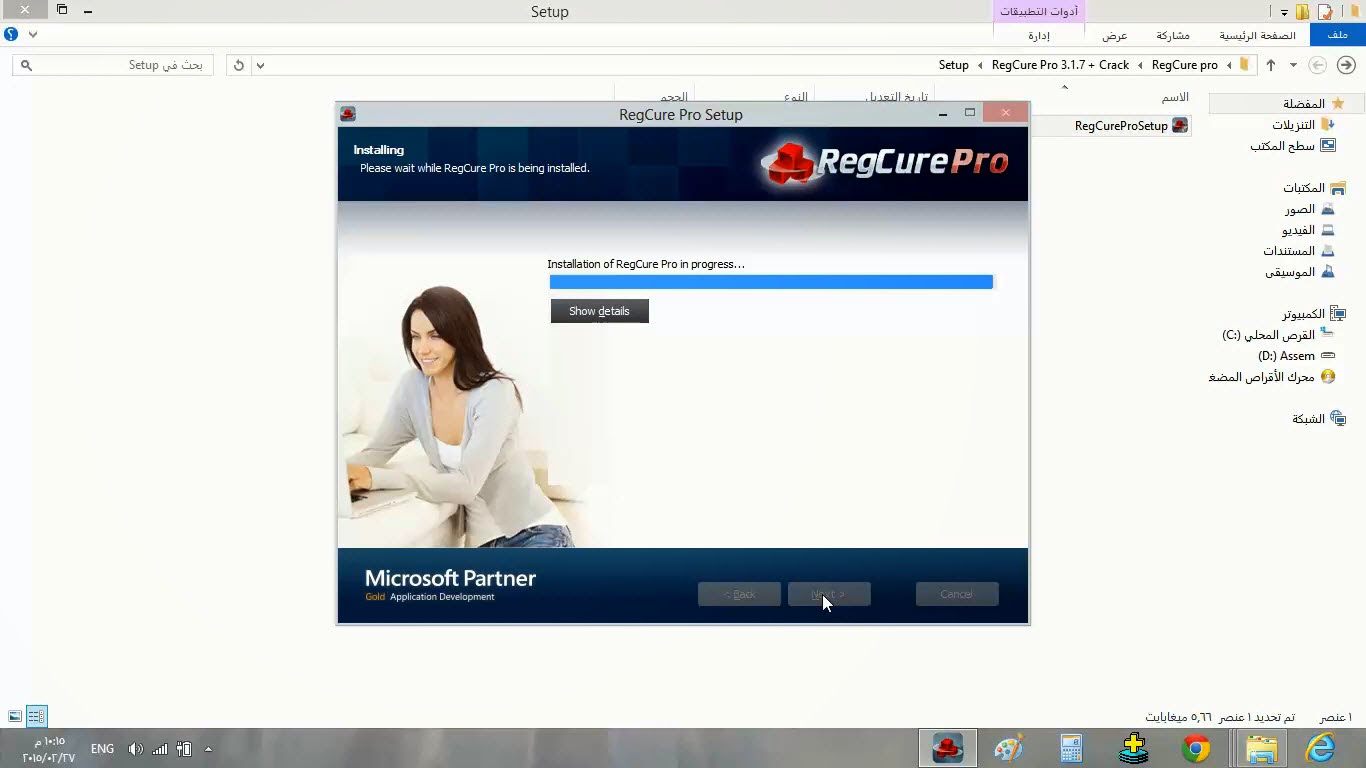This screenshot has width=1366, height=768.
Task: Select the أدوات التطبيقات contextual tab header
Action: pos(1040,11)
